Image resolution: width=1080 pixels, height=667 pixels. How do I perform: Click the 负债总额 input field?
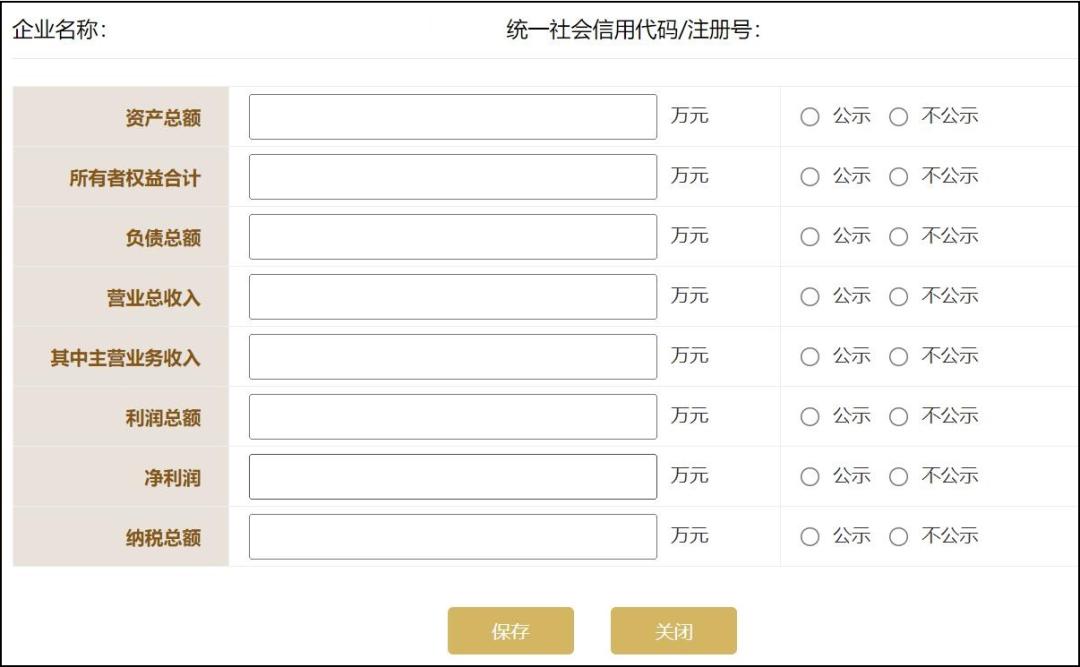click(452, 236)
